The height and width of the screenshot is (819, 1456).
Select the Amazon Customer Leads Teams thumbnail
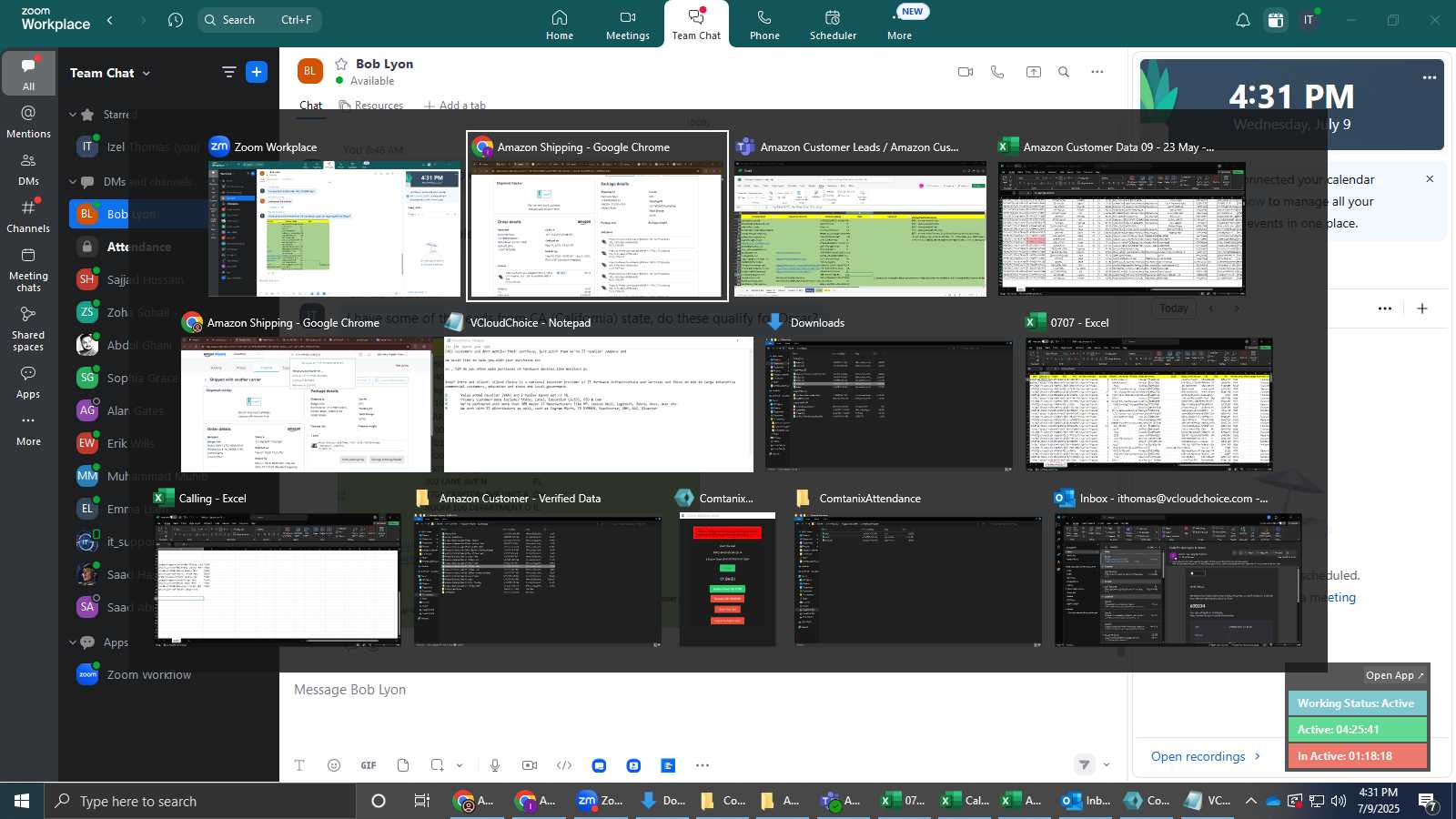click(860, 218)
